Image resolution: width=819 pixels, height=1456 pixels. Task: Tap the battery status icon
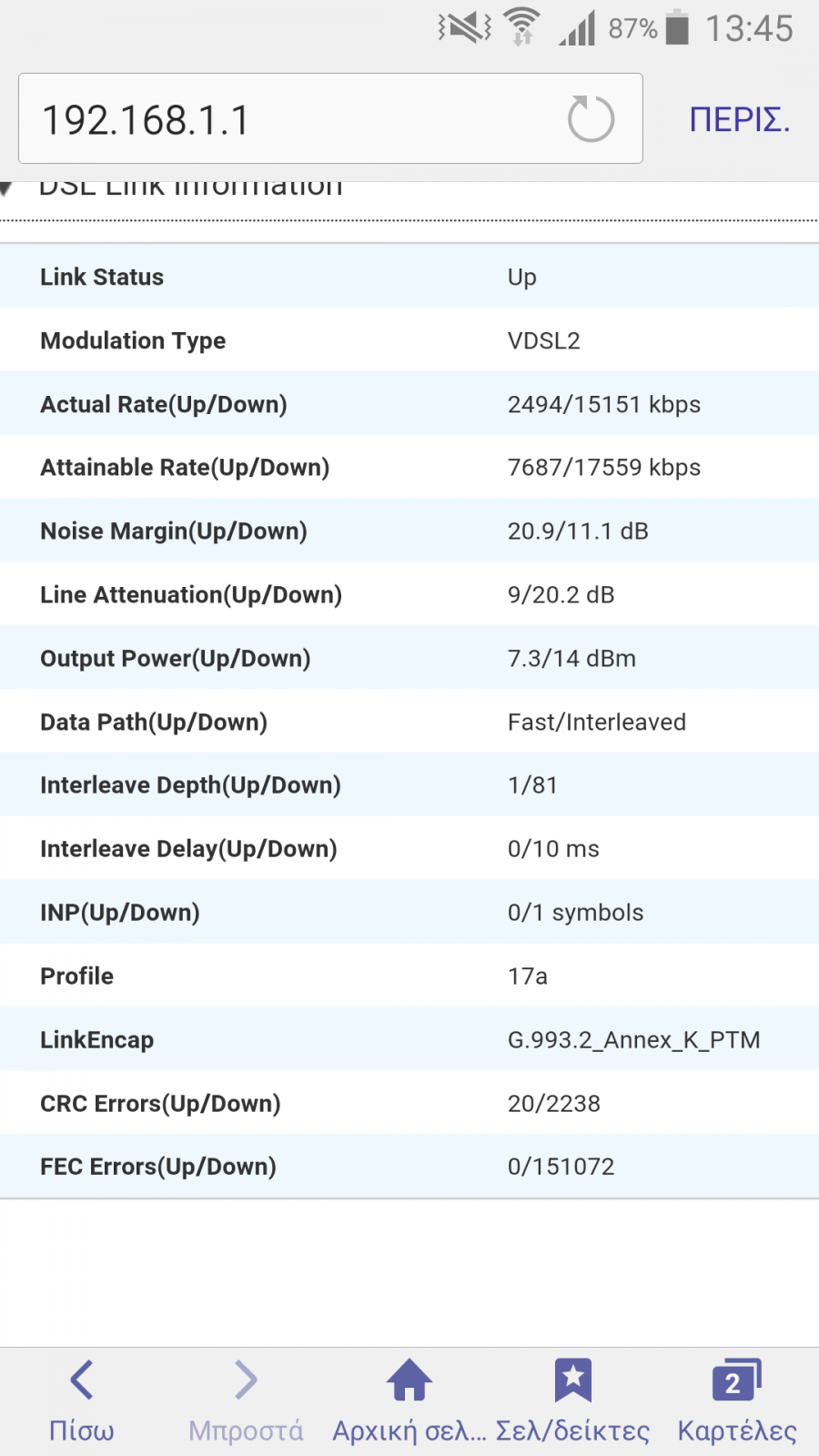tap(677, 27)
